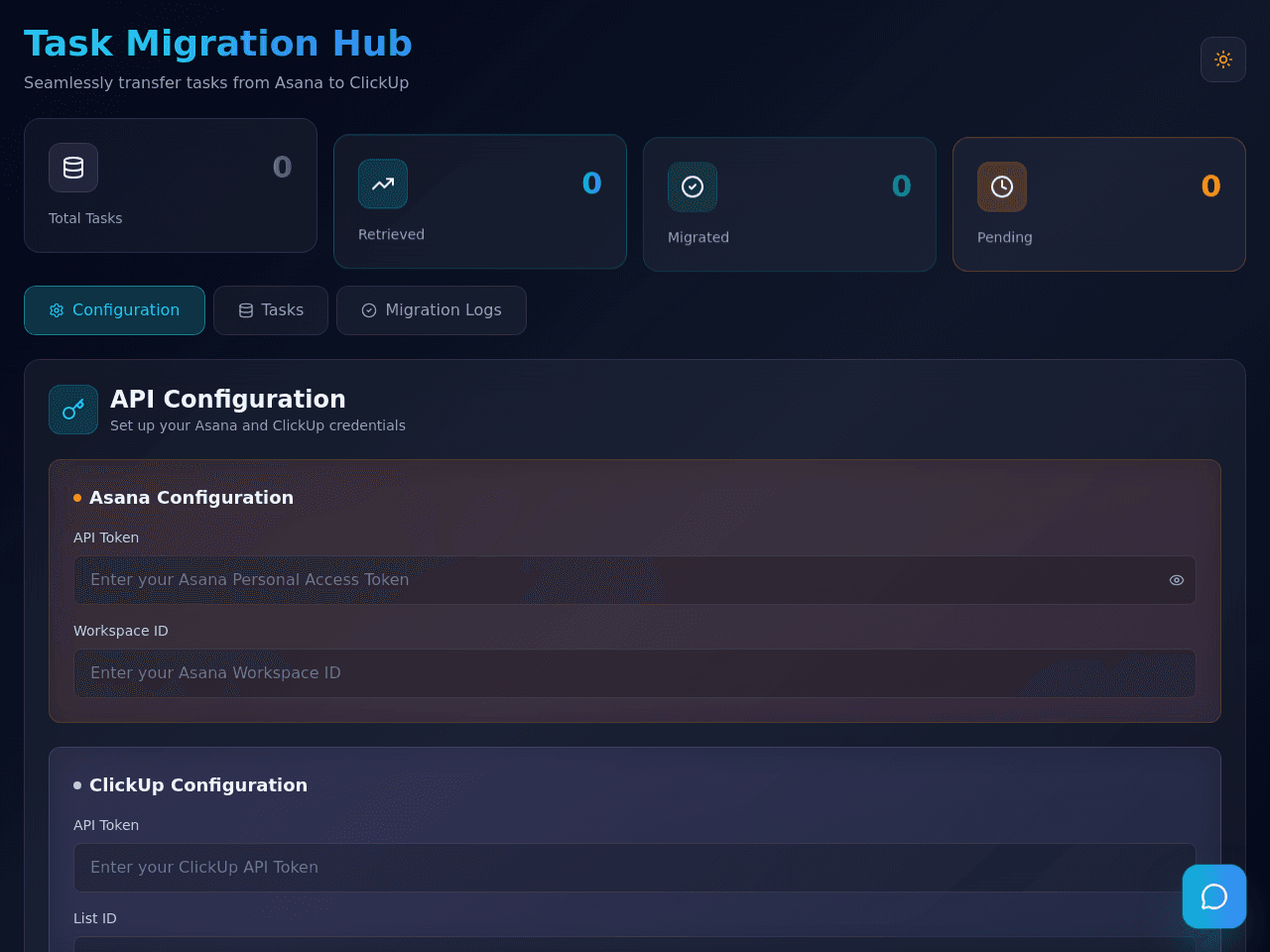Viewport: 1270px width, 952px height.
Task: Click the ClickUp Configuration heading
Action: (x=198, y=785)
